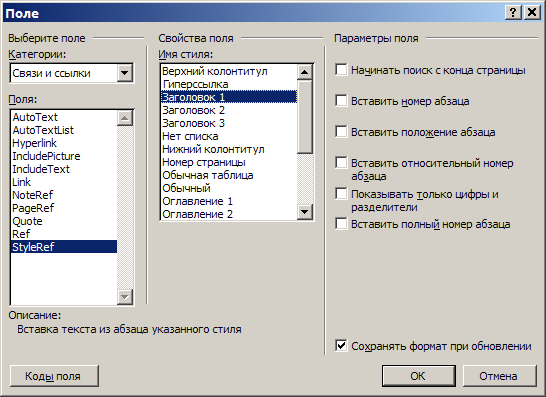Screen dimensions: 546x397
Task: Choose style Верхний колонтитул
Action: (x=229, y=71)
